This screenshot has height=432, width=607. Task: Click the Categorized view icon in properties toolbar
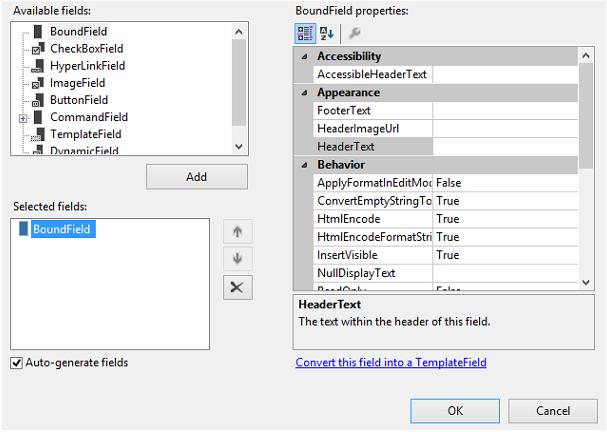305,34
